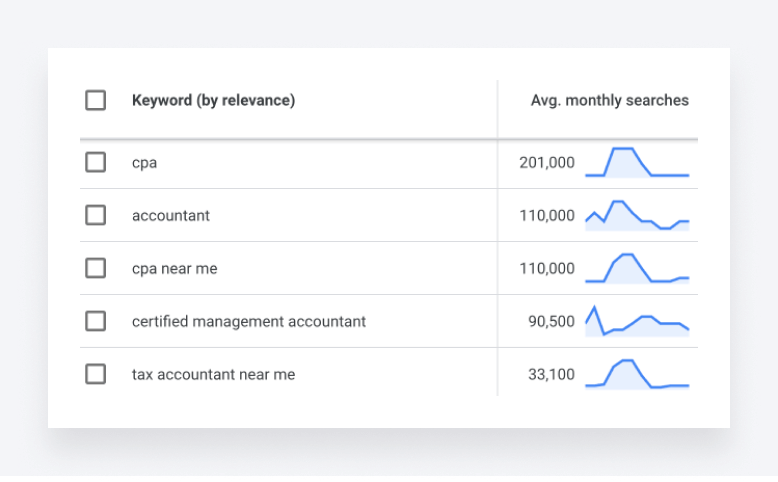Select the 'accountant' row checkbox

coord(96,215)
